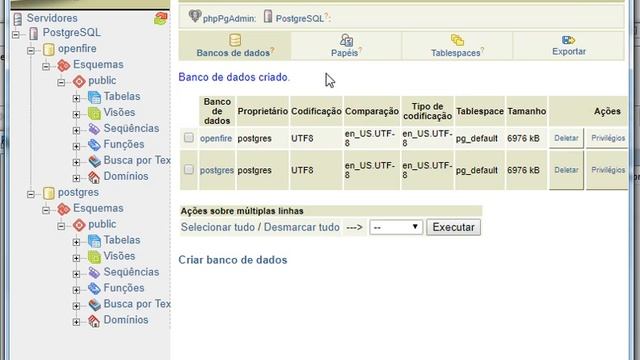Click the Domínios icon under postgres

click(x=94, y=320)
